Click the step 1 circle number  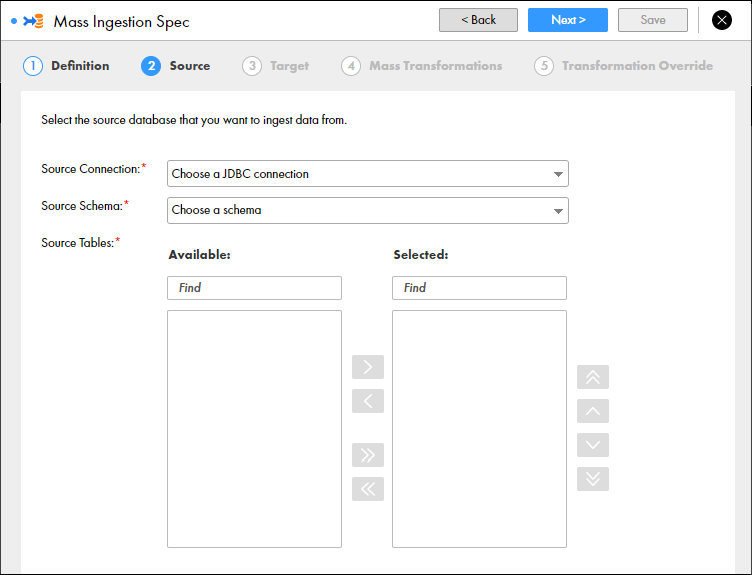[x=33, y=66]
